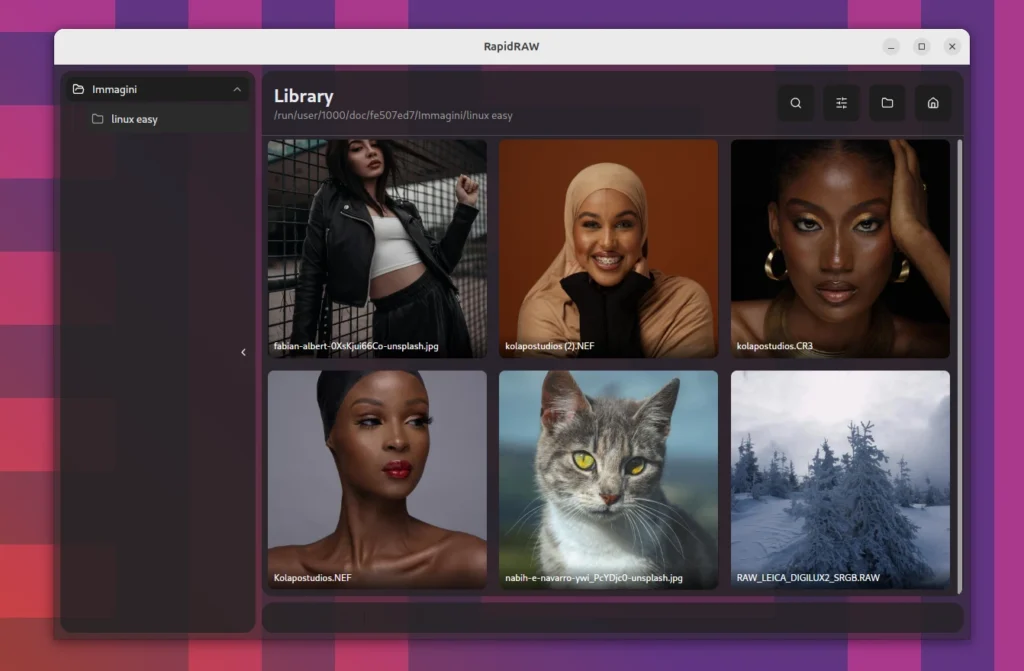Open the kolapostudios.CR3 image
Screen dimensions: 1024x671
coord(840,248)
